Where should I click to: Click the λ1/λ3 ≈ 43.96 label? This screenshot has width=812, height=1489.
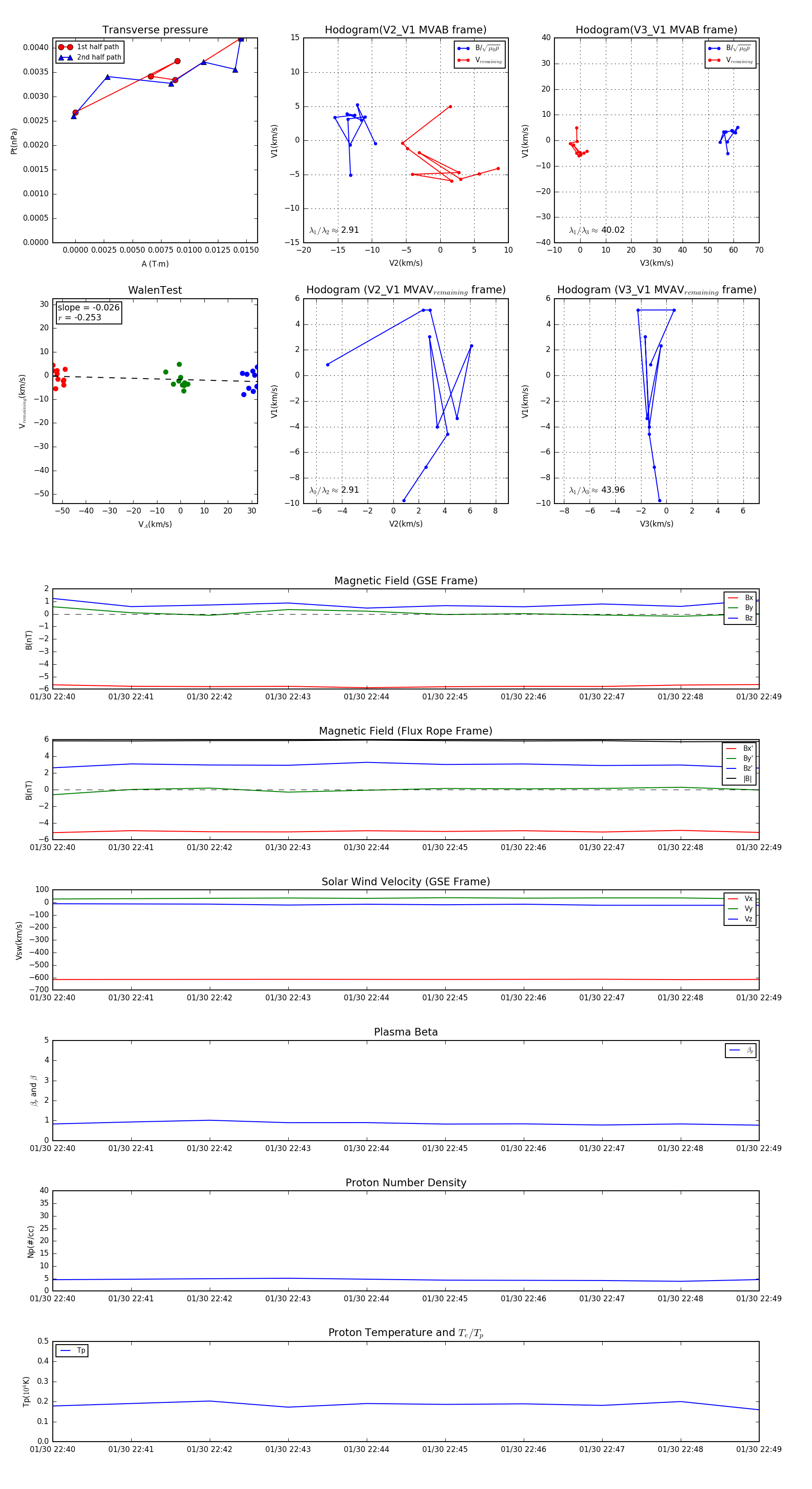597,490
